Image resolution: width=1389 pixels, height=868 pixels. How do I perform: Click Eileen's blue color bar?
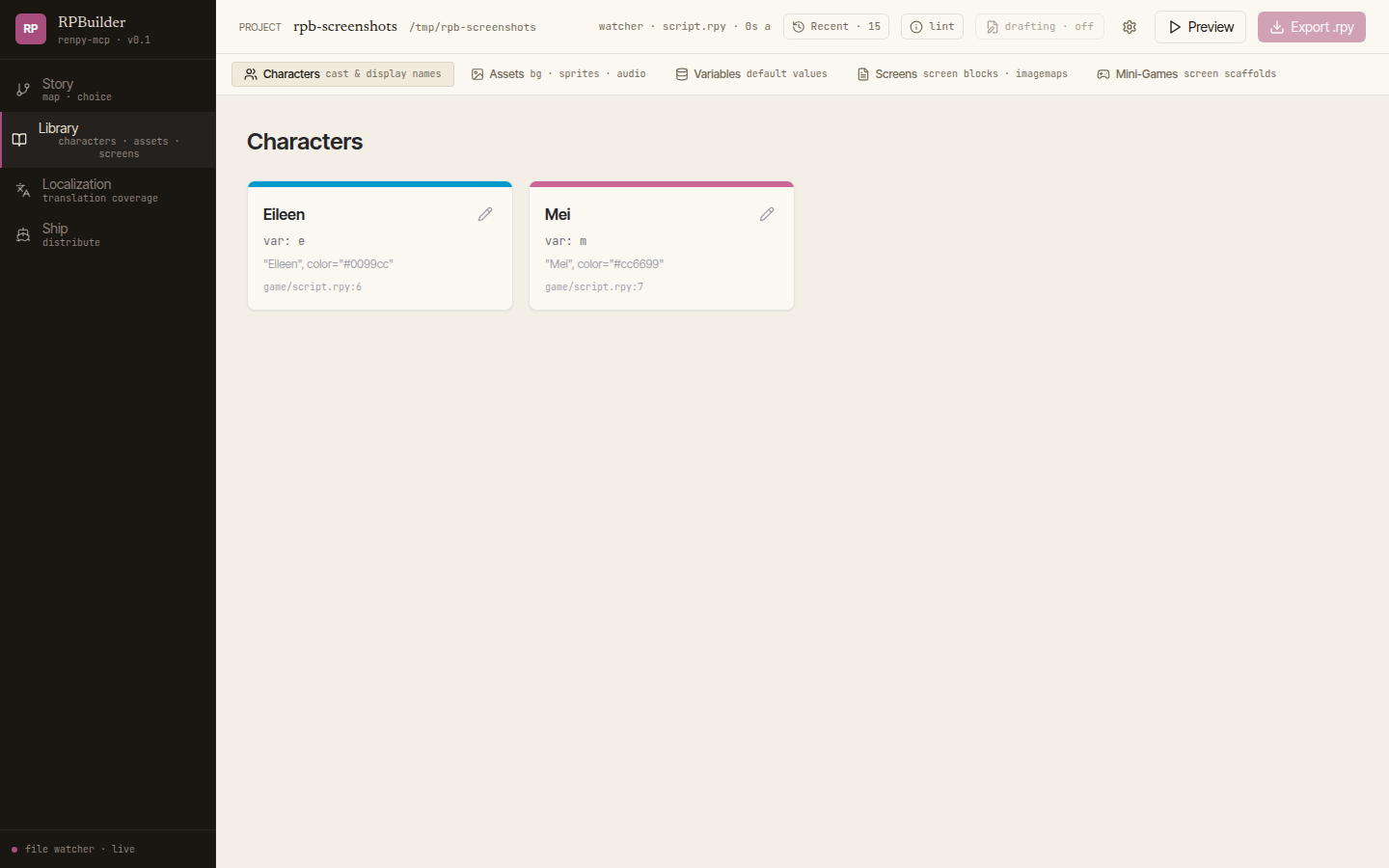[380, 184]
